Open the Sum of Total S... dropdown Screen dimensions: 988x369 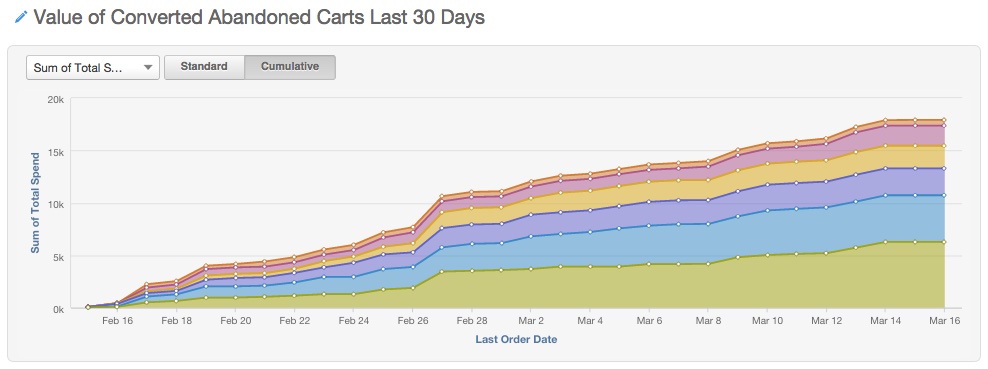(93, 68)
